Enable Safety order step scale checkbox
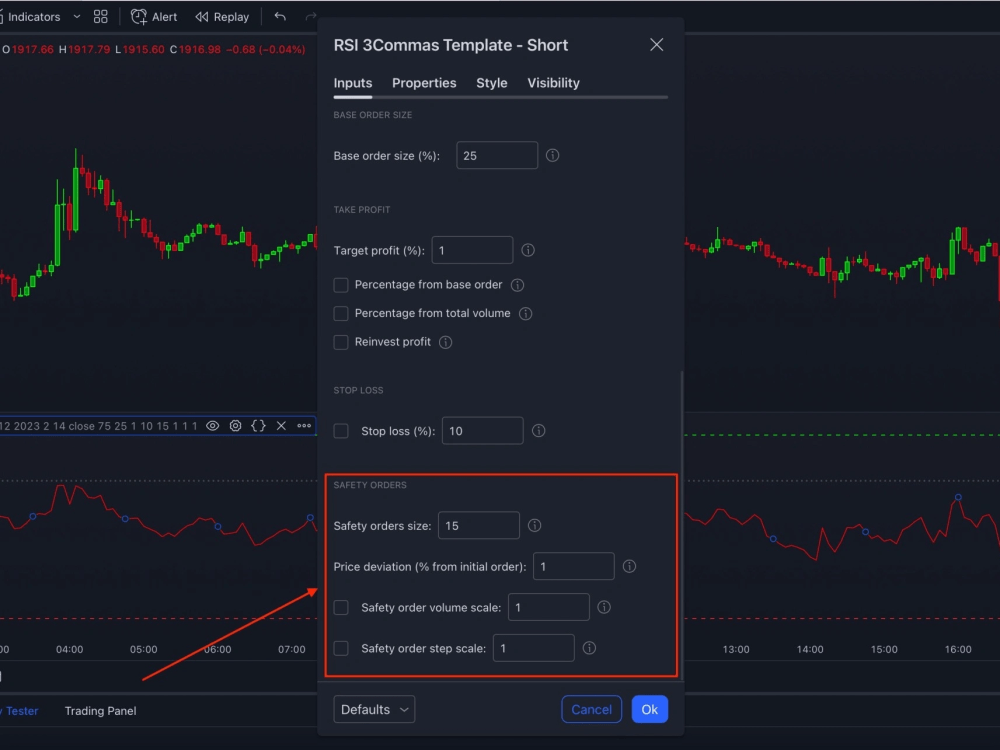Screen dimensions: 1000x750 pos(341,648)
